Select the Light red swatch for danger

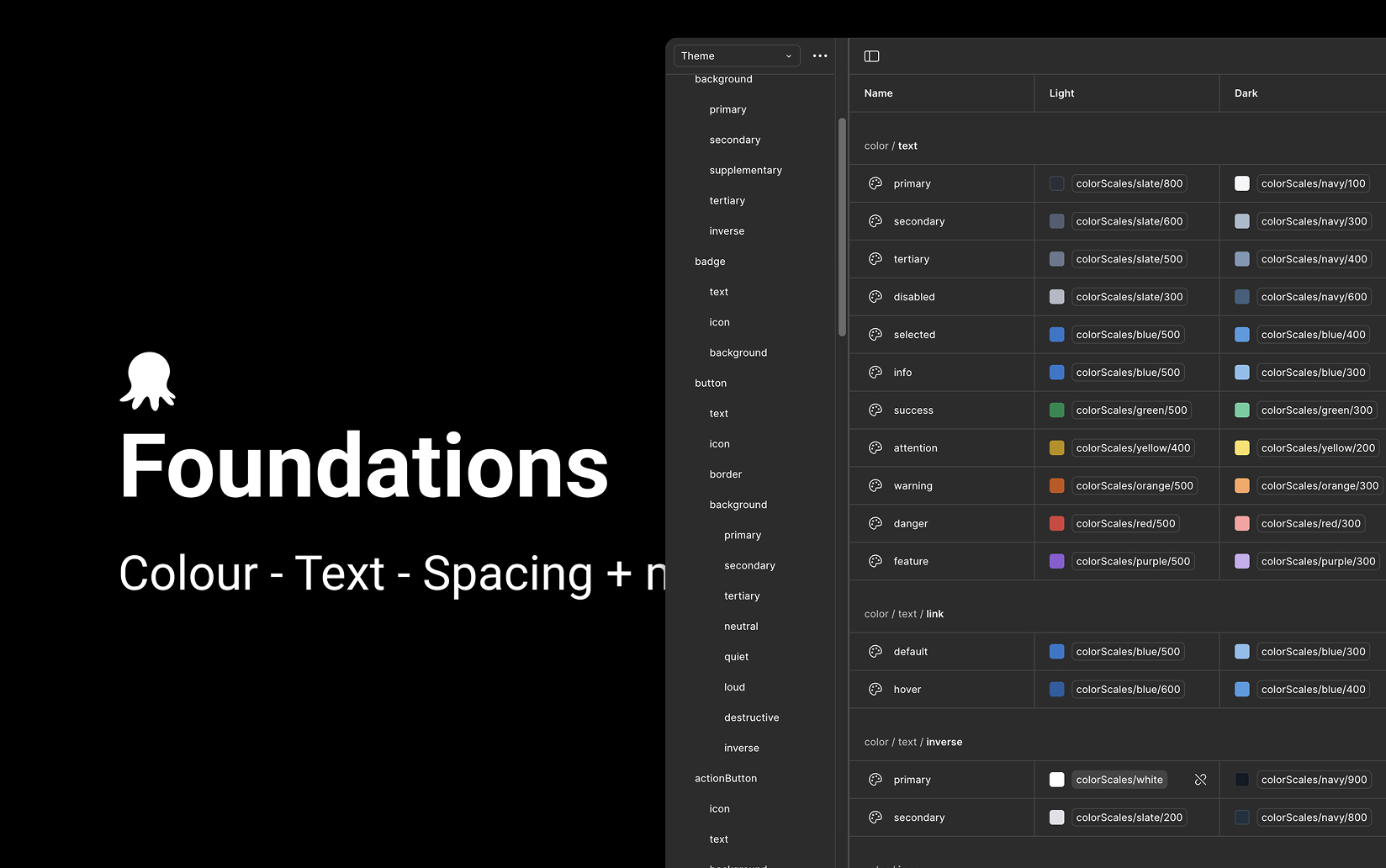click(1057, 523)
